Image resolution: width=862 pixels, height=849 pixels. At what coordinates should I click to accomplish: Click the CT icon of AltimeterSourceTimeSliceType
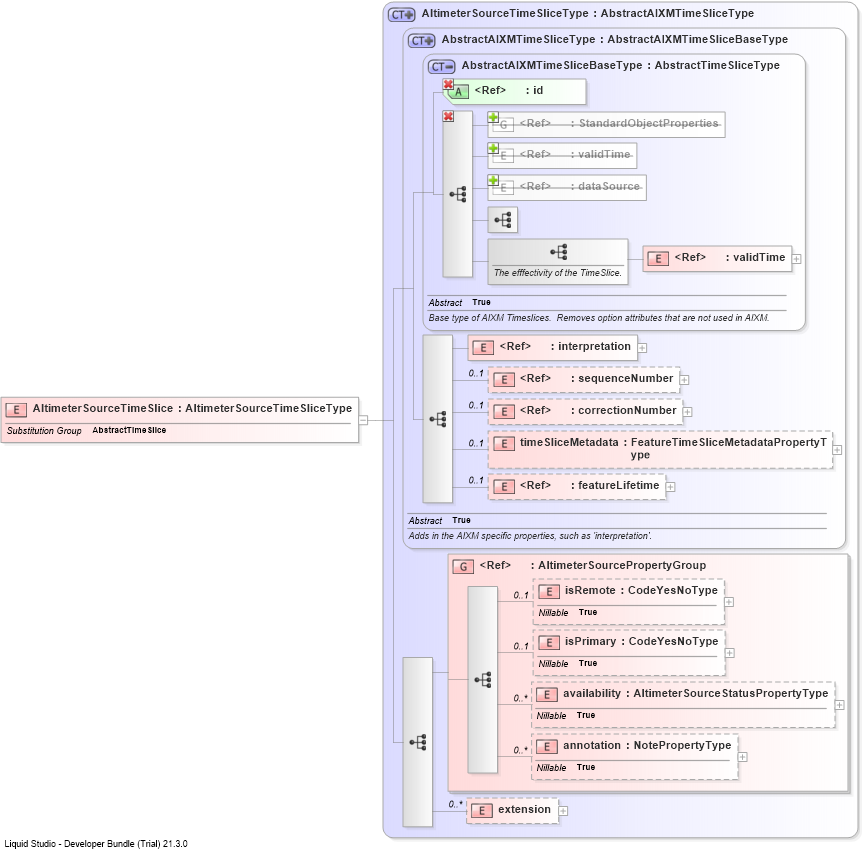[x=401, y=14]
